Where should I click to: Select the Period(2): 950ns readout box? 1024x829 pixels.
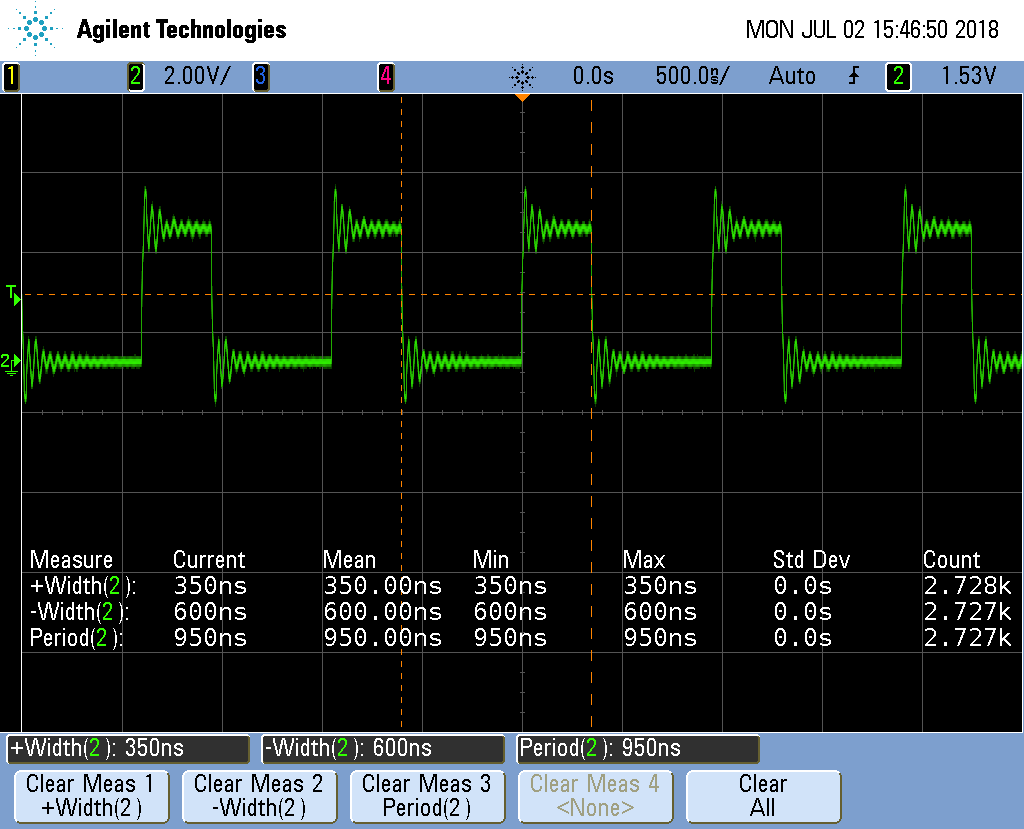tap(638, 748)
